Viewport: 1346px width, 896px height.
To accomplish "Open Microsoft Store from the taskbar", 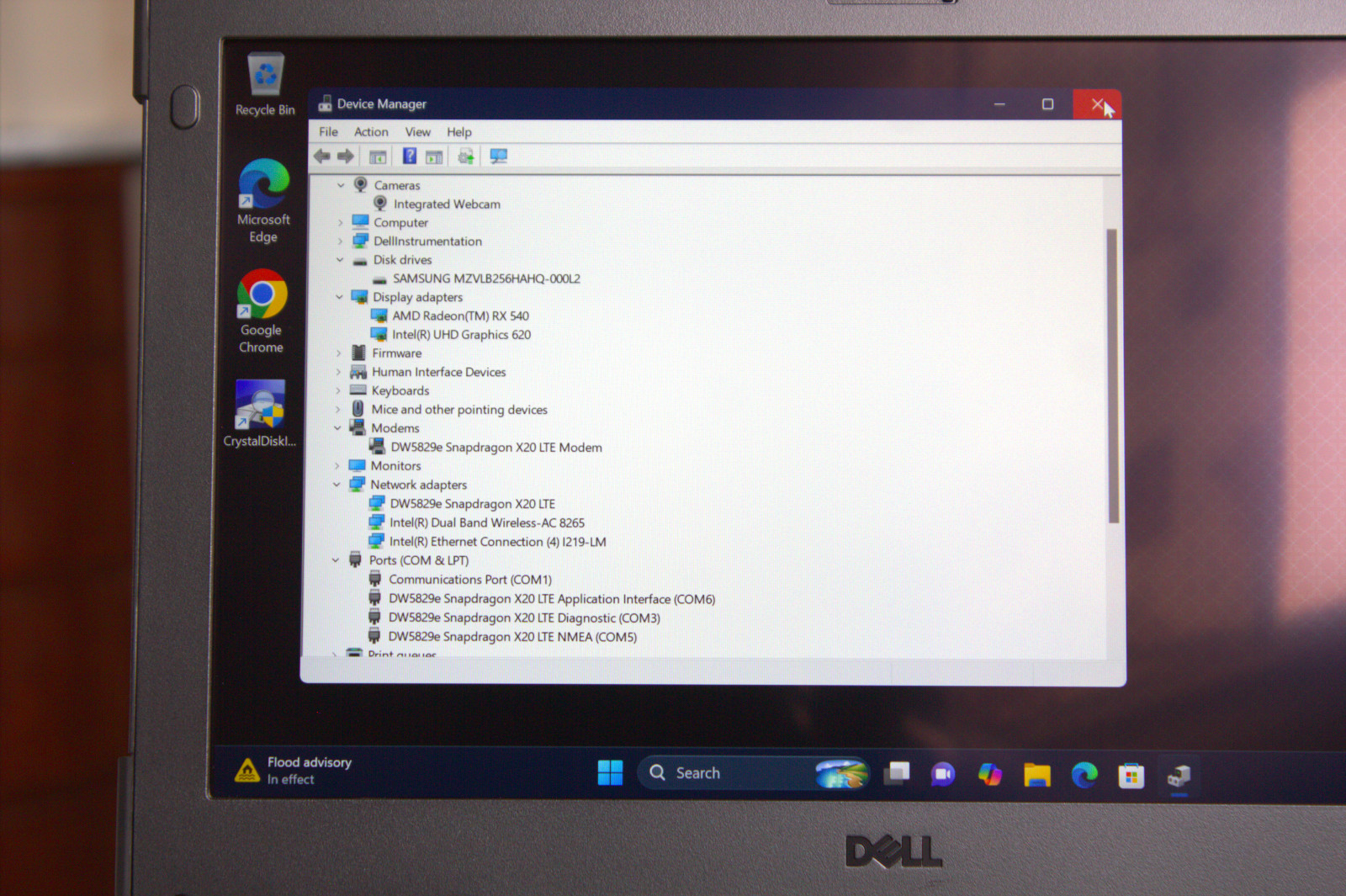I will [1131, 776].
